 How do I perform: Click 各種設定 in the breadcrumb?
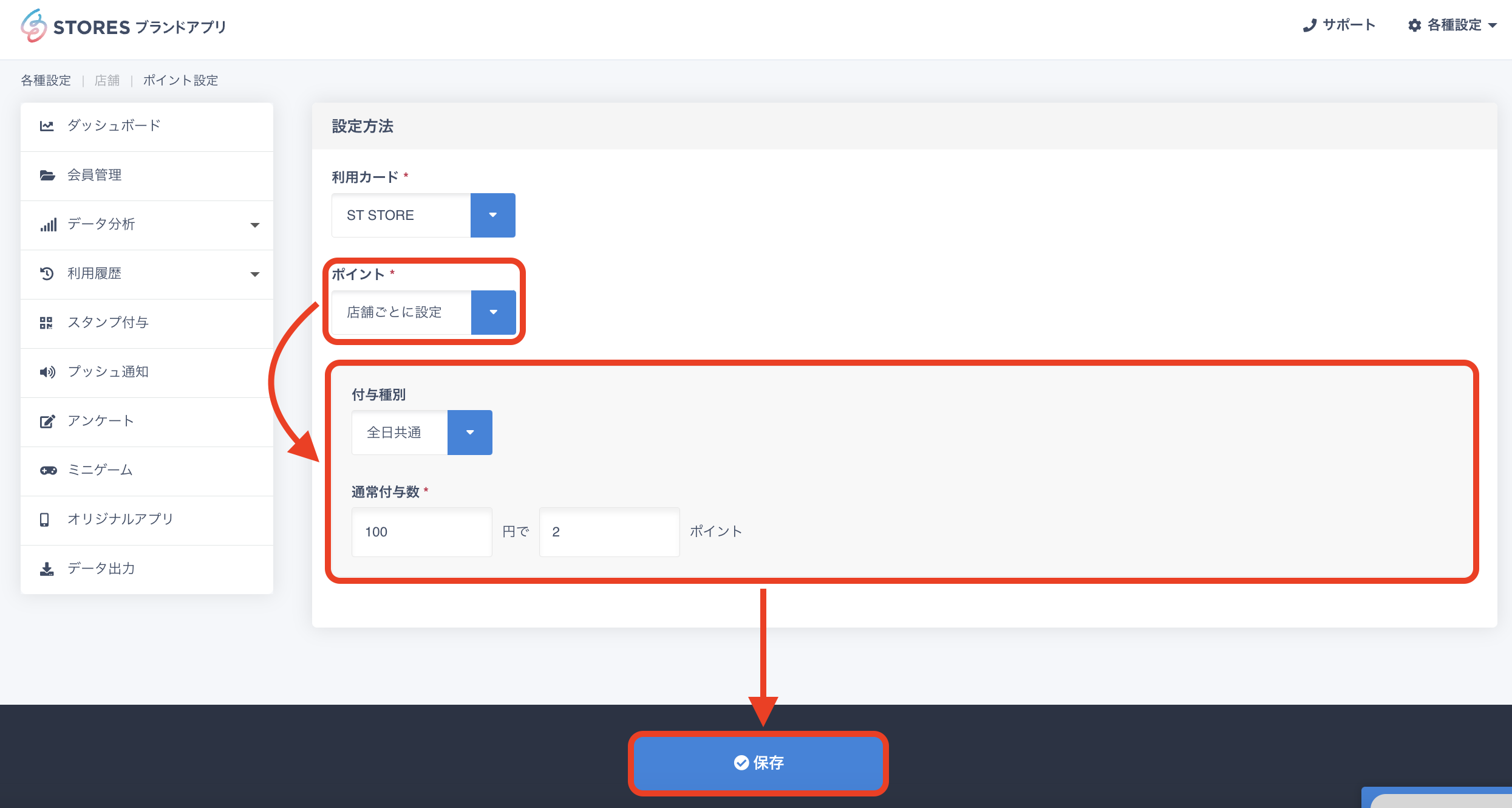point(46,80)
